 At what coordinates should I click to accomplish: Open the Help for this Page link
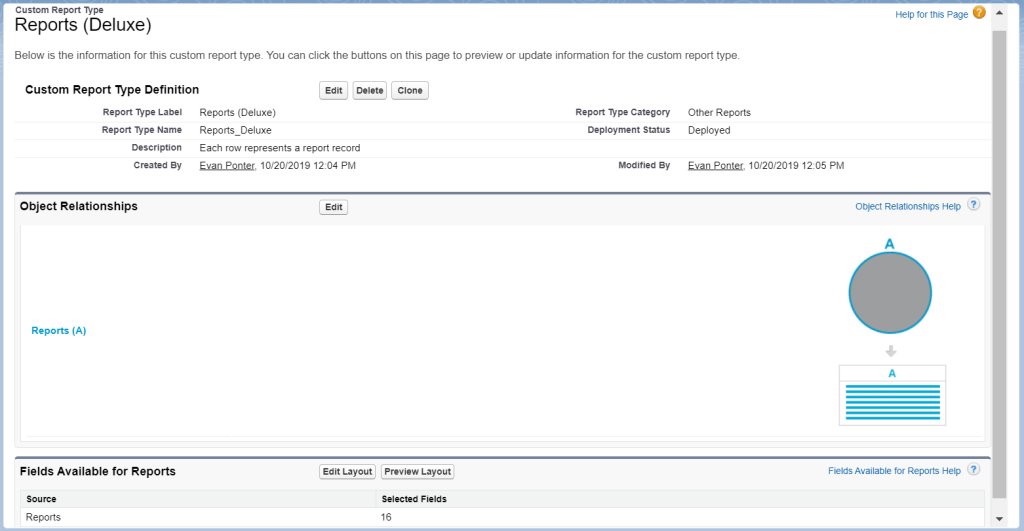pyautogui.click(x=931, y=14)
